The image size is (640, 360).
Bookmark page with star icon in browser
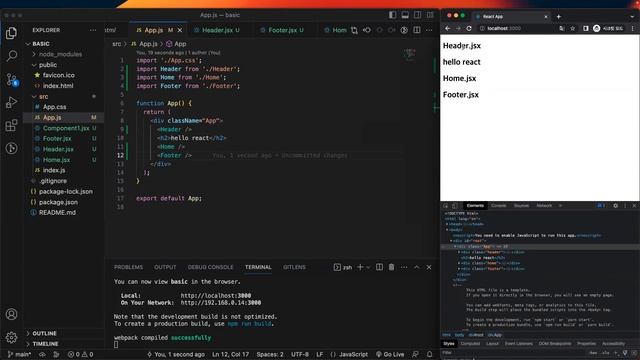572,29
